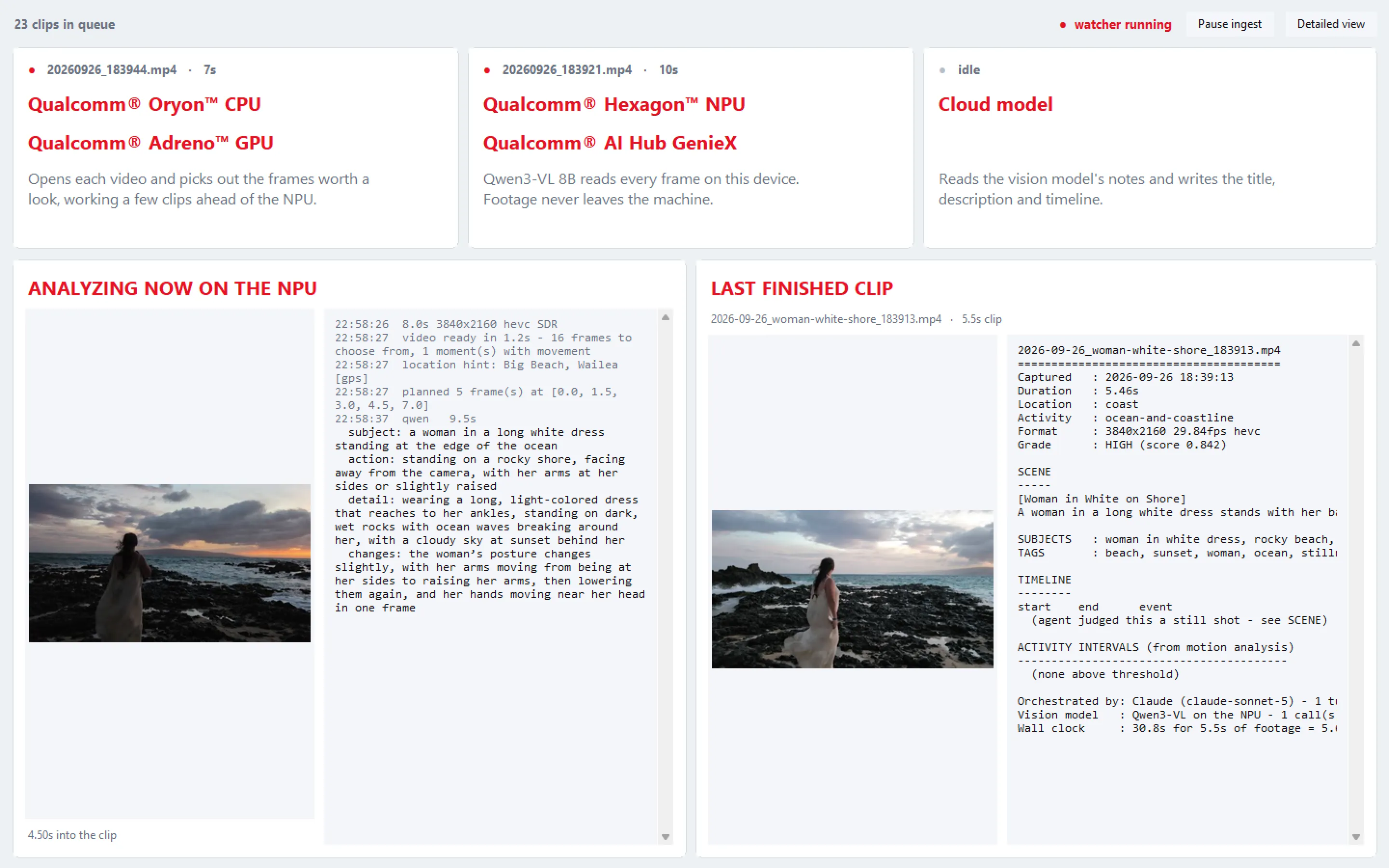Click the sunset frame being analyzed on NPU
The width and height of the screenshot is (1389, 868).
pyautogui.click(x=169, y=563)
